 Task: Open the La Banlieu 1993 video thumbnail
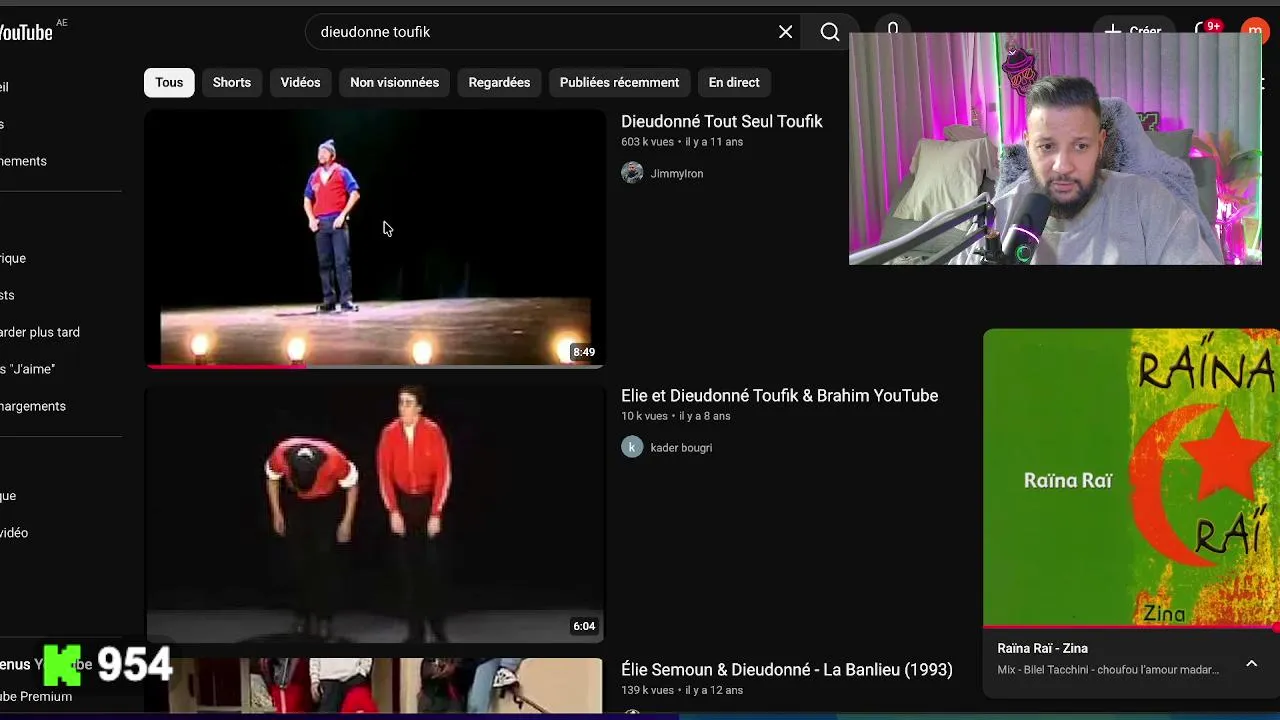point(375,686)
